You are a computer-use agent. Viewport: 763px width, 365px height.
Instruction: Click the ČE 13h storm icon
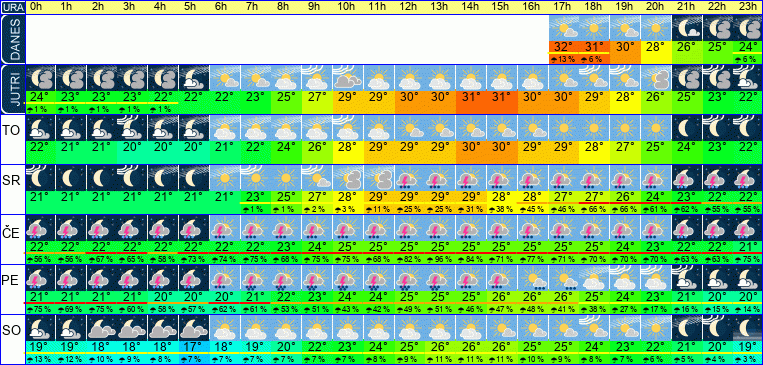click(x=440, y=227)
